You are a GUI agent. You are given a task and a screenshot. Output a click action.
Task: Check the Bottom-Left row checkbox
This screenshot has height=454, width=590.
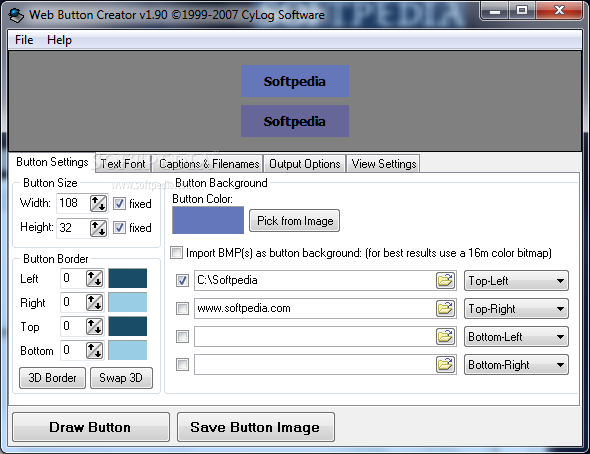click(182, 337)
